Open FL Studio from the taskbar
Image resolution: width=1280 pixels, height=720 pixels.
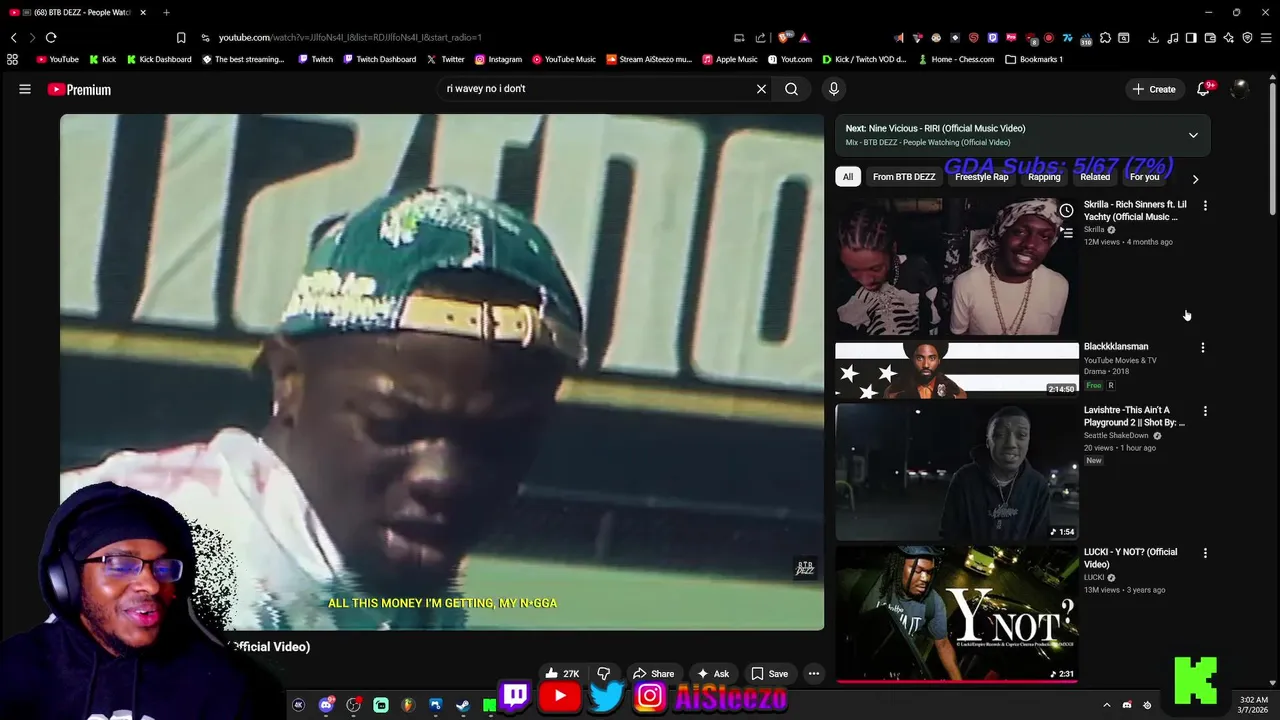click(408, 705)
